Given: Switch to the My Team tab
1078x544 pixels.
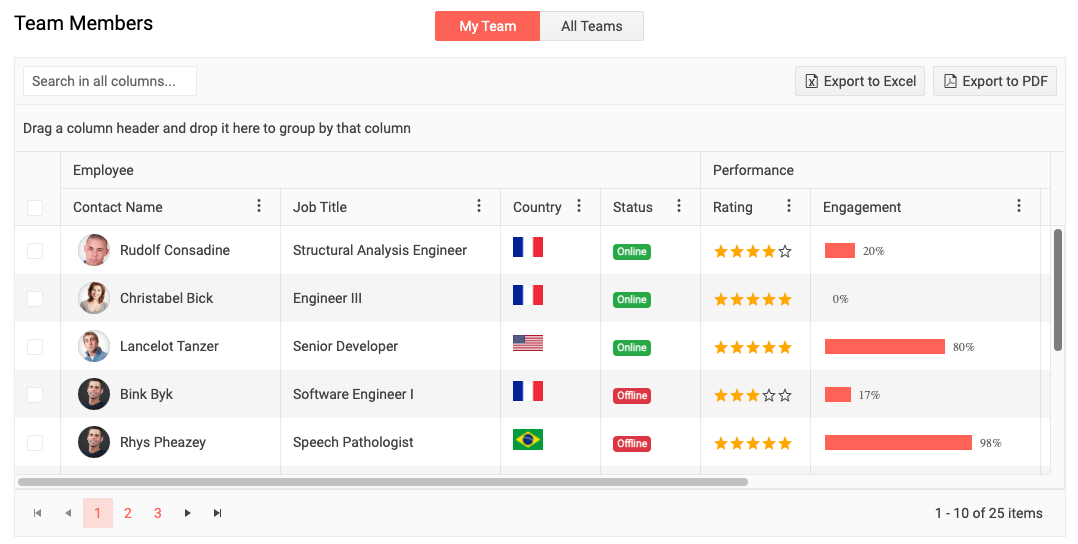Looking at the screenshot, I should pos(487,26).
